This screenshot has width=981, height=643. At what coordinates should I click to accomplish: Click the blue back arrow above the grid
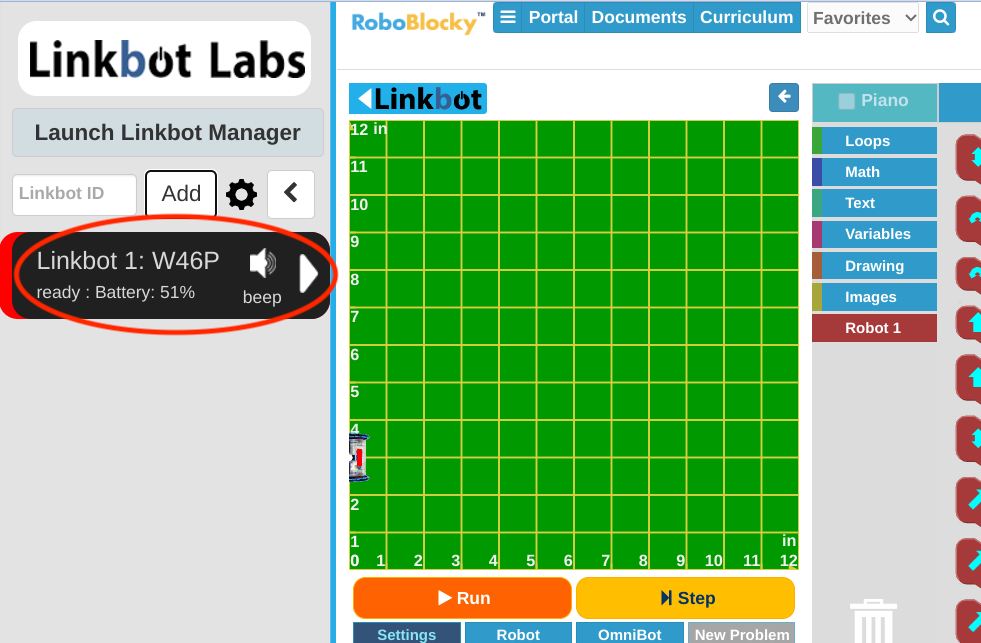[784, 98]
